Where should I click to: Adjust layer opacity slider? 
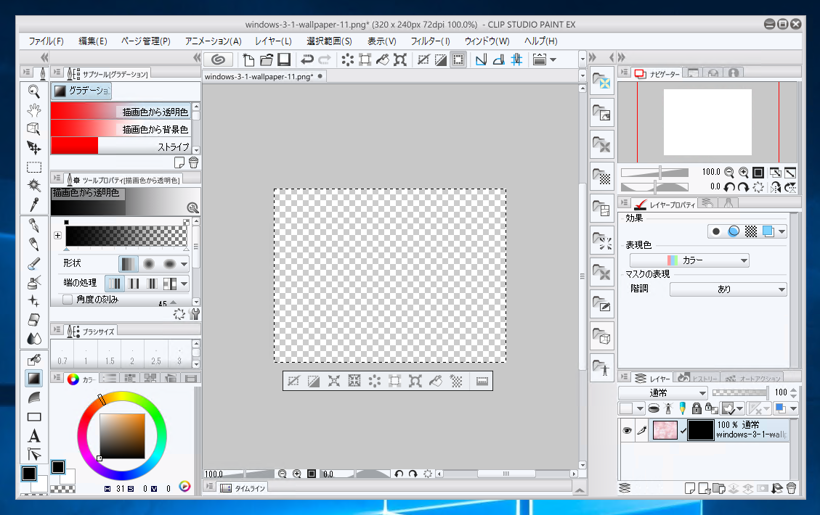pyautogui.click(x=739, y=393)
